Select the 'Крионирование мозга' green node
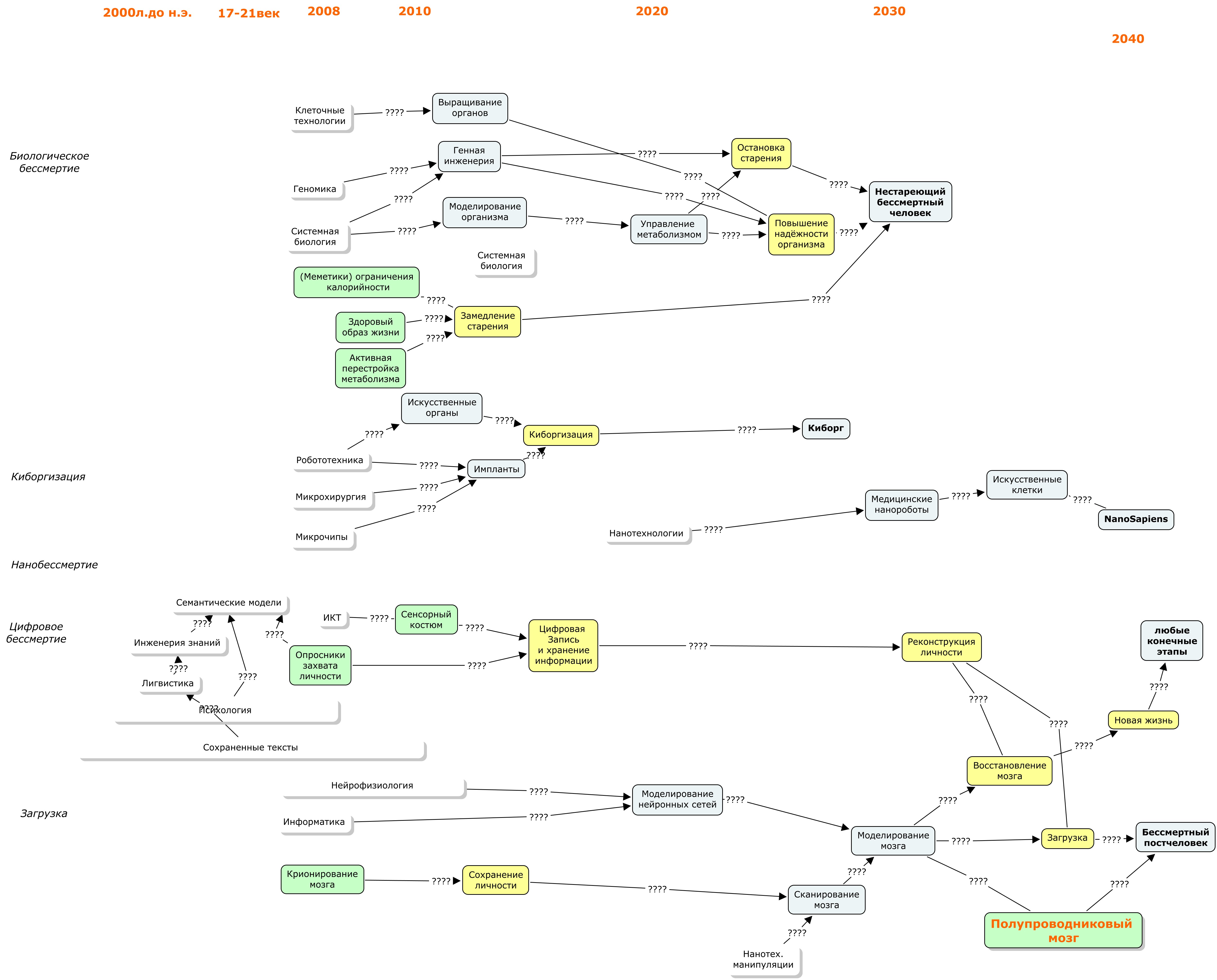1217x980 pixels. 322,880
